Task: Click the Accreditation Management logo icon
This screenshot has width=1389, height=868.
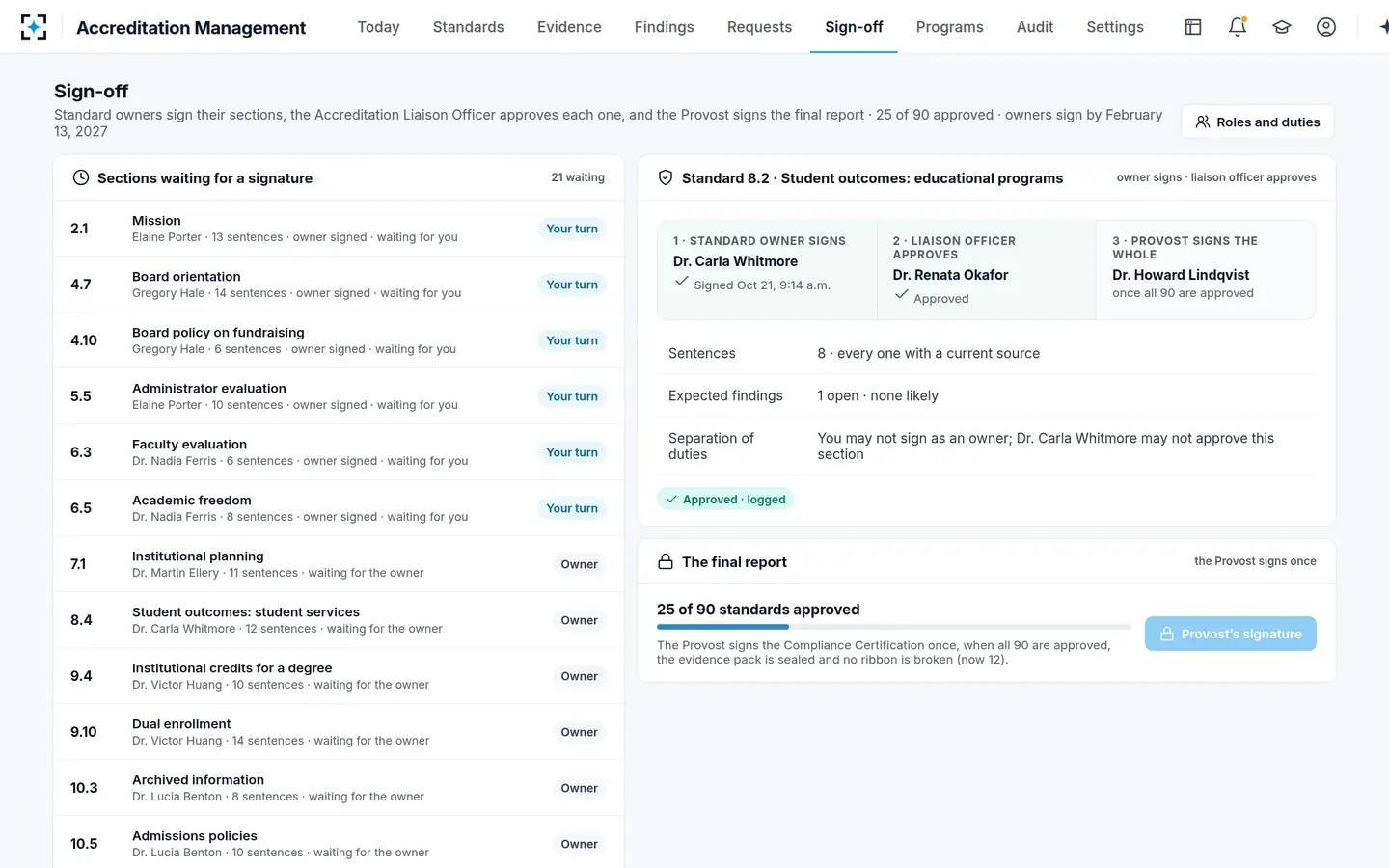Action: 34,27
